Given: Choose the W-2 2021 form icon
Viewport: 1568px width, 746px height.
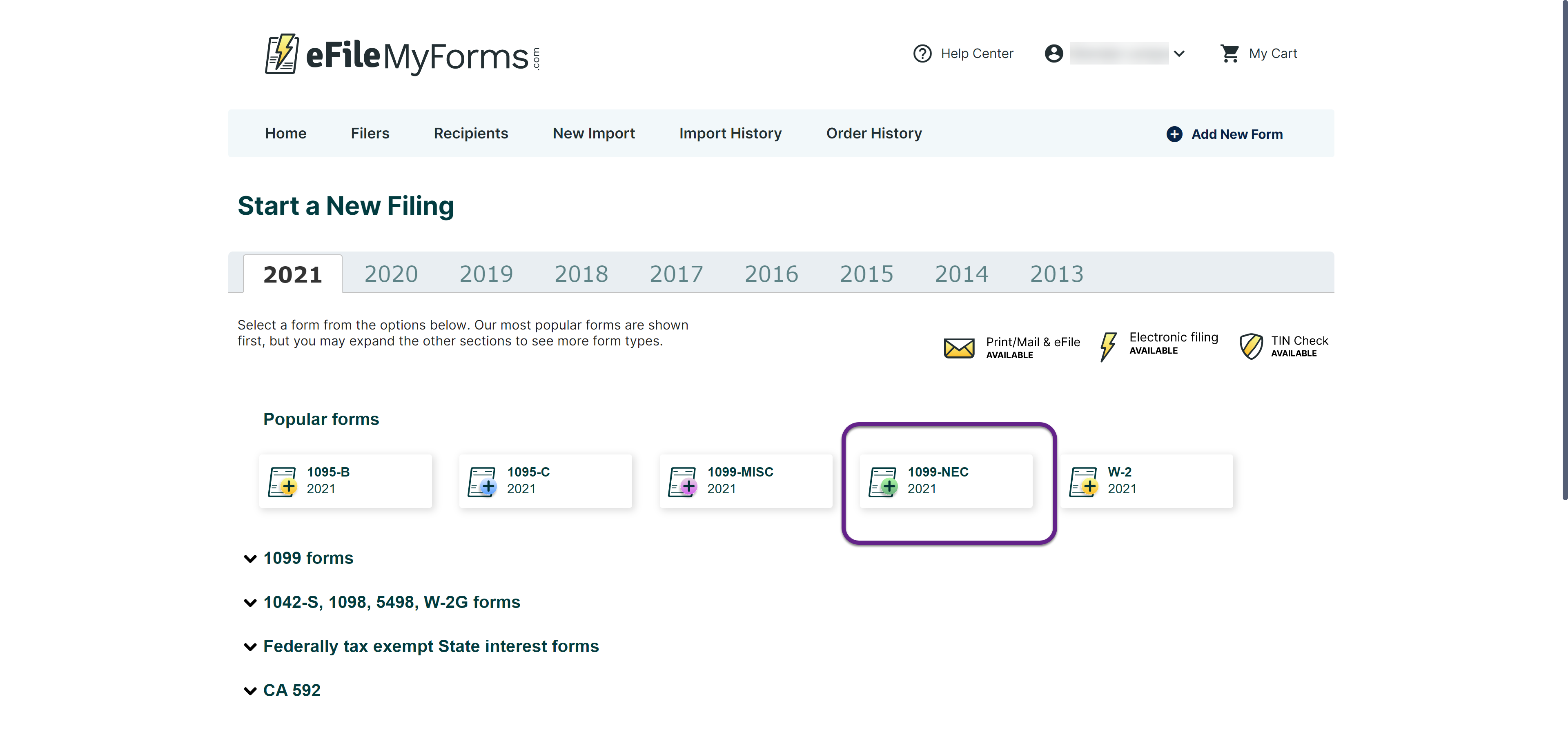Looking at the screenshot, I should tap(1083, 482).
